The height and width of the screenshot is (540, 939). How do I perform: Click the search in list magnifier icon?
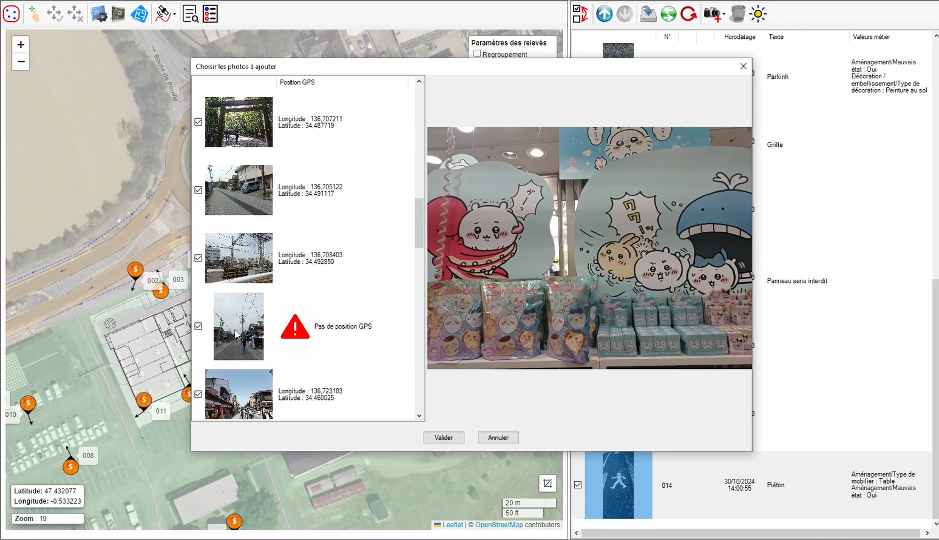pyautogui.click(x=190, y=13)
